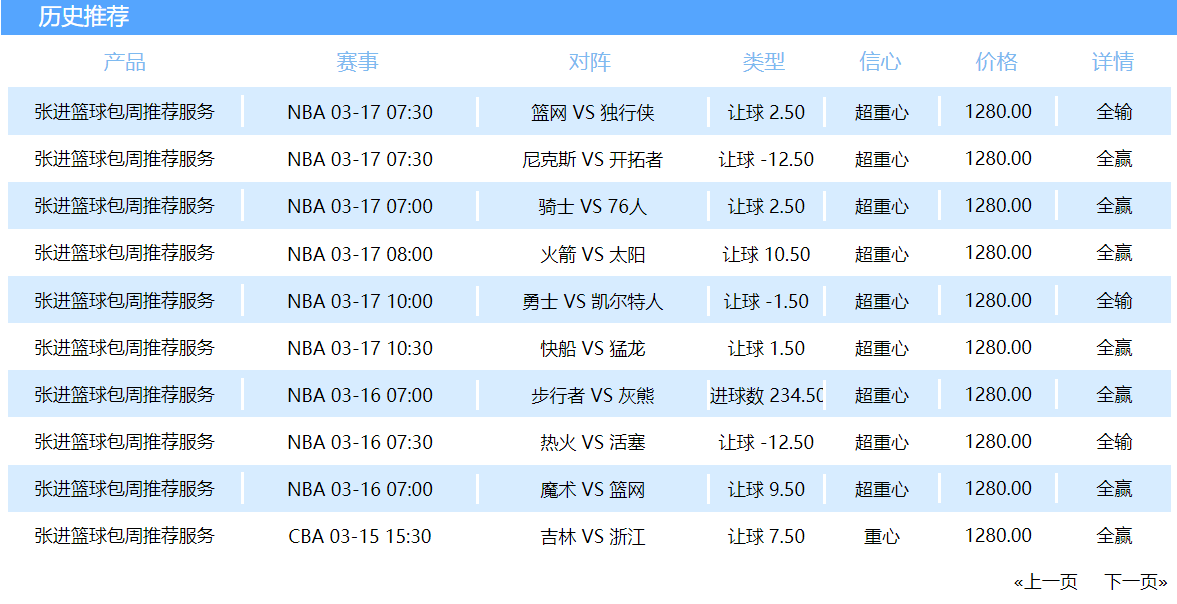Click the 历史推荐 section title

[83, 17]
